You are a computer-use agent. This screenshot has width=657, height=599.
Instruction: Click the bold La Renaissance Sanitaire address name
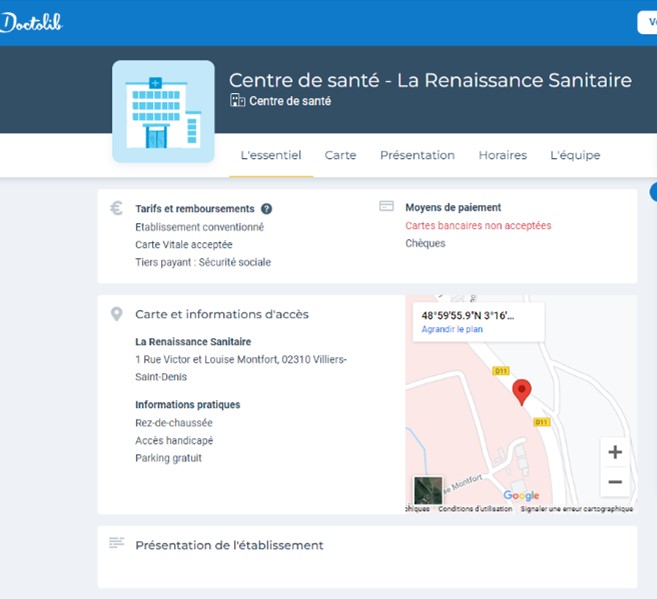193,342
